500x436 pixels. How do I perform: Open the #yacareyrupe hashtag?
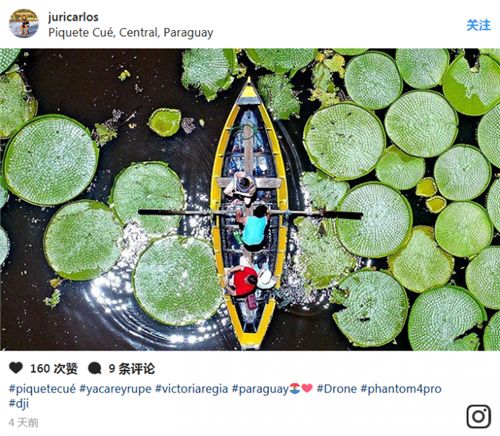115,389
